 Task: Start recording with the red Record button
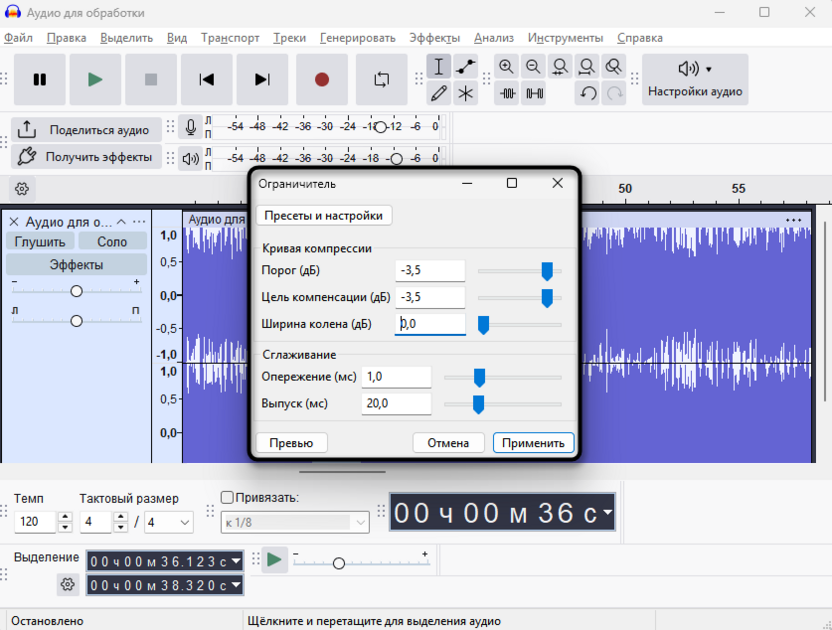(321, 80)
